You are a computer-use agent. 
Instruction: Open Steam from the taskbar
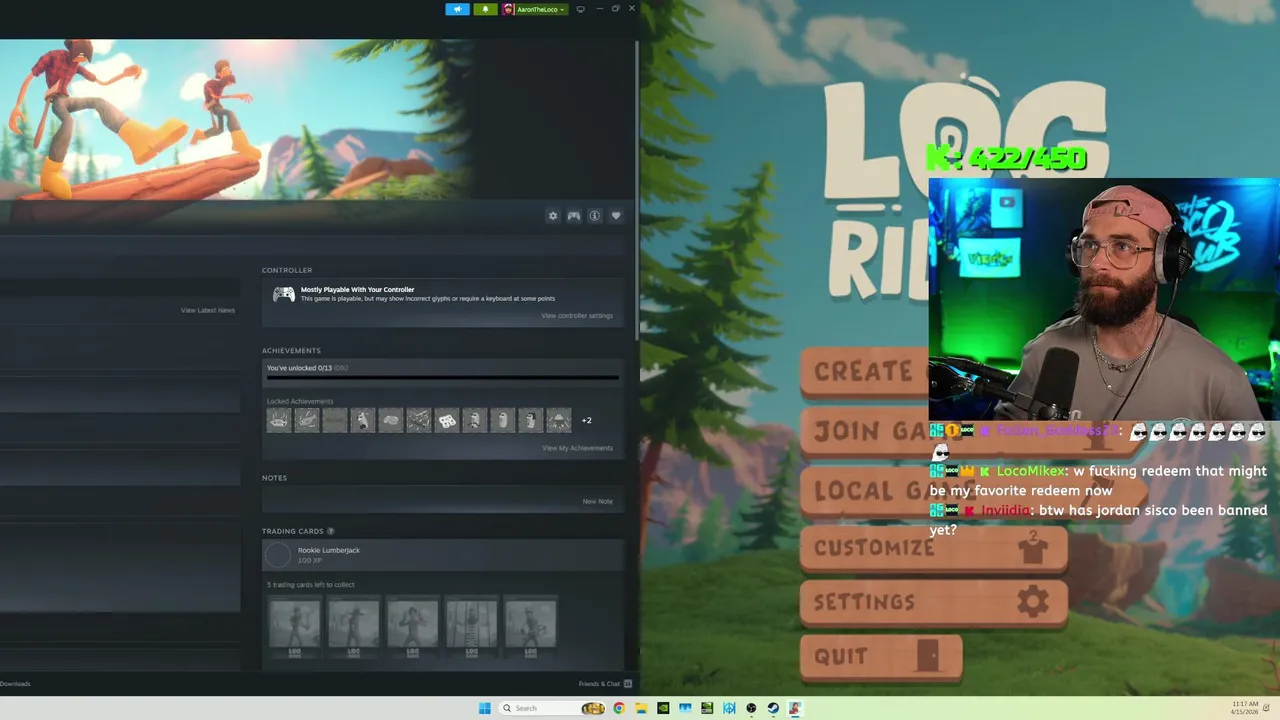coord(773,708)
